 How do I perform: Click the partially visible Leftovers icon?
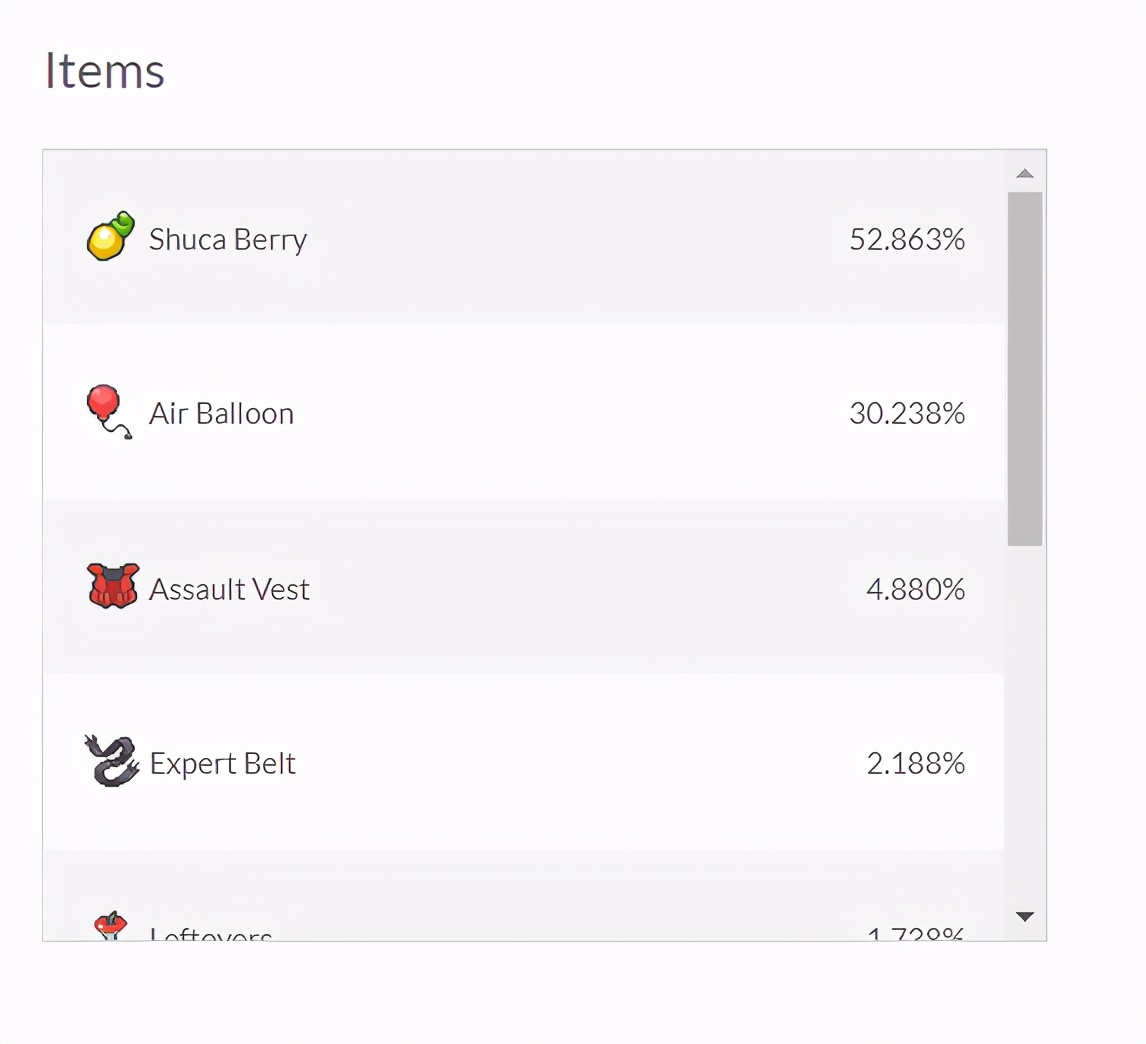[x=110, y=927]
